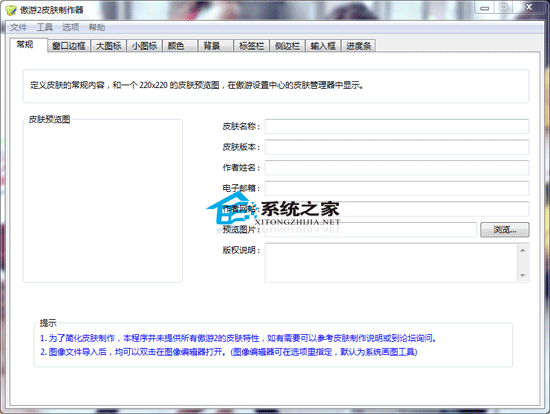Image resolution: width=550 pixels, height=414 pixels.
Task: Focus the 皮肤名称 input field
Action: click(x=397, y=126)
